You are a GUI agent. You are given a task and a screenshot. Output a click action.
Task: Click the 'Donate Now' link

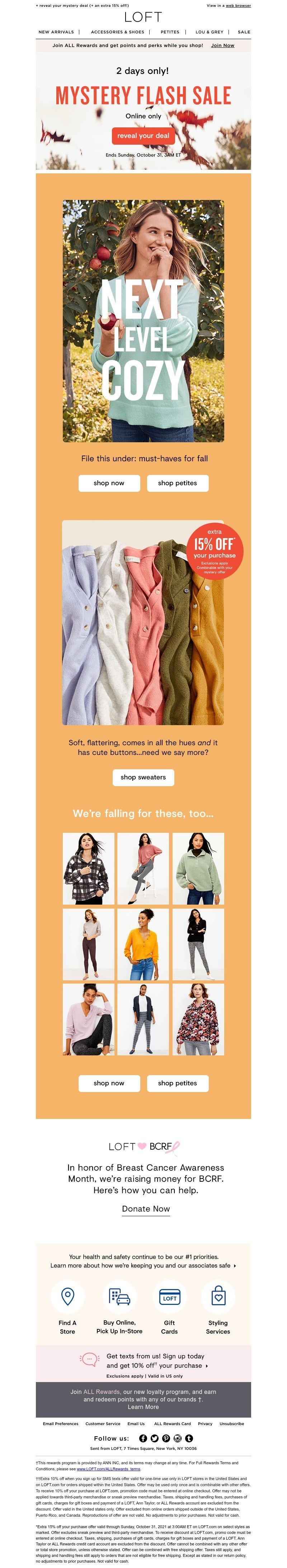pos(146,1209)
